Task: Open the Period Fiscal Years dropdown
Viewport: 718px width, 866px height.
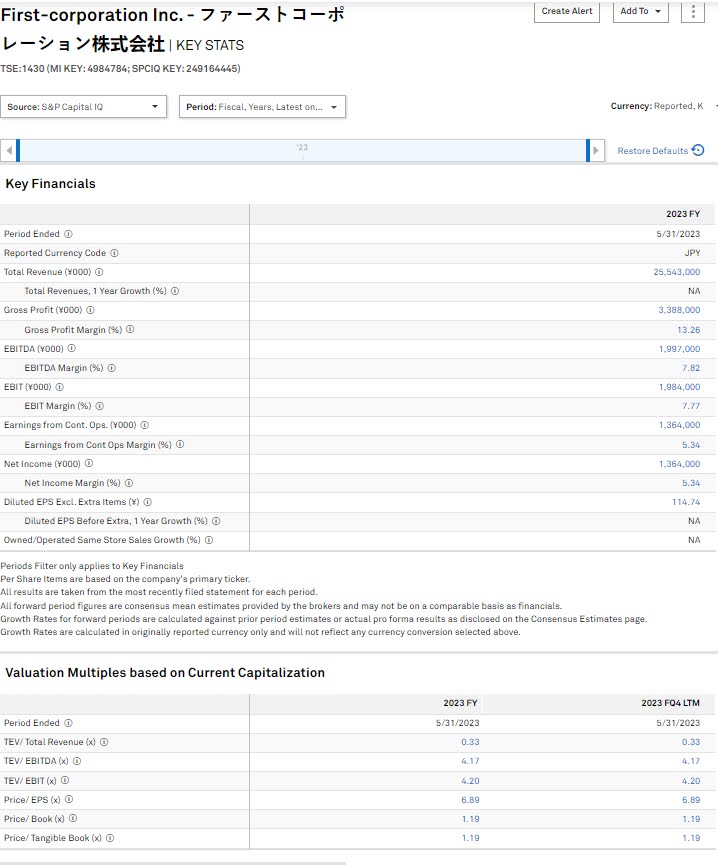Action: click(262, 107)
